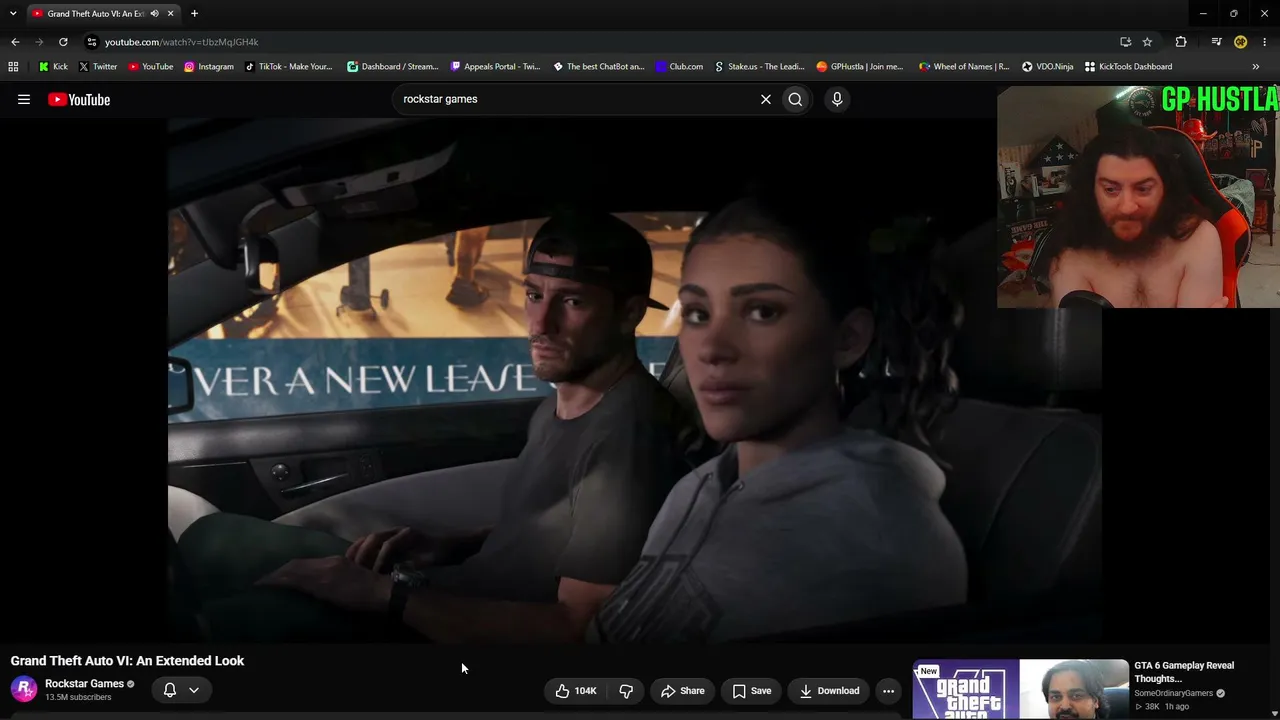Screen dimensions: 1280x720
Task: Download the video
Action: 829,691
